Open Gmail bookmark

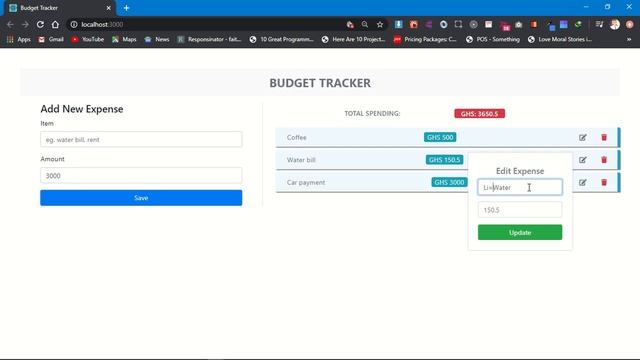click(51, 39)
